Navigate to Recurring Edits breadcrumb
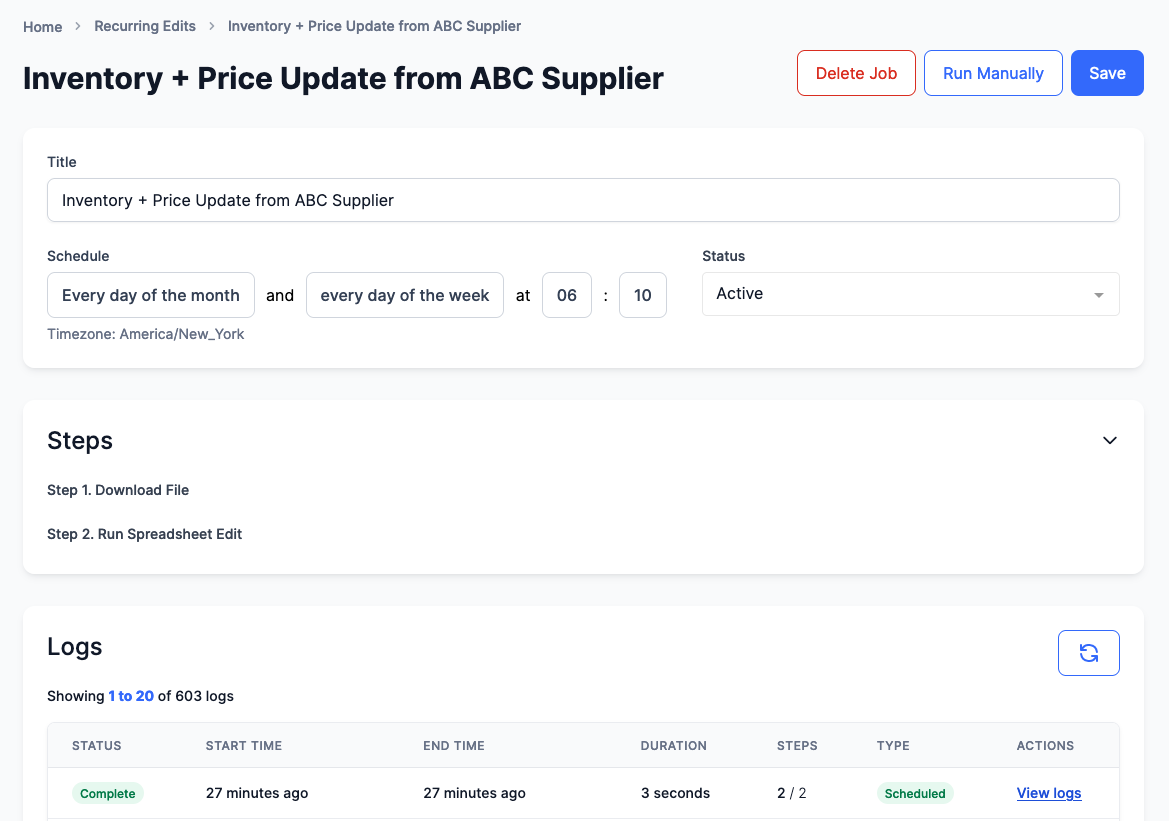Viewport: 1169px width, 821px height. (145, 26)
